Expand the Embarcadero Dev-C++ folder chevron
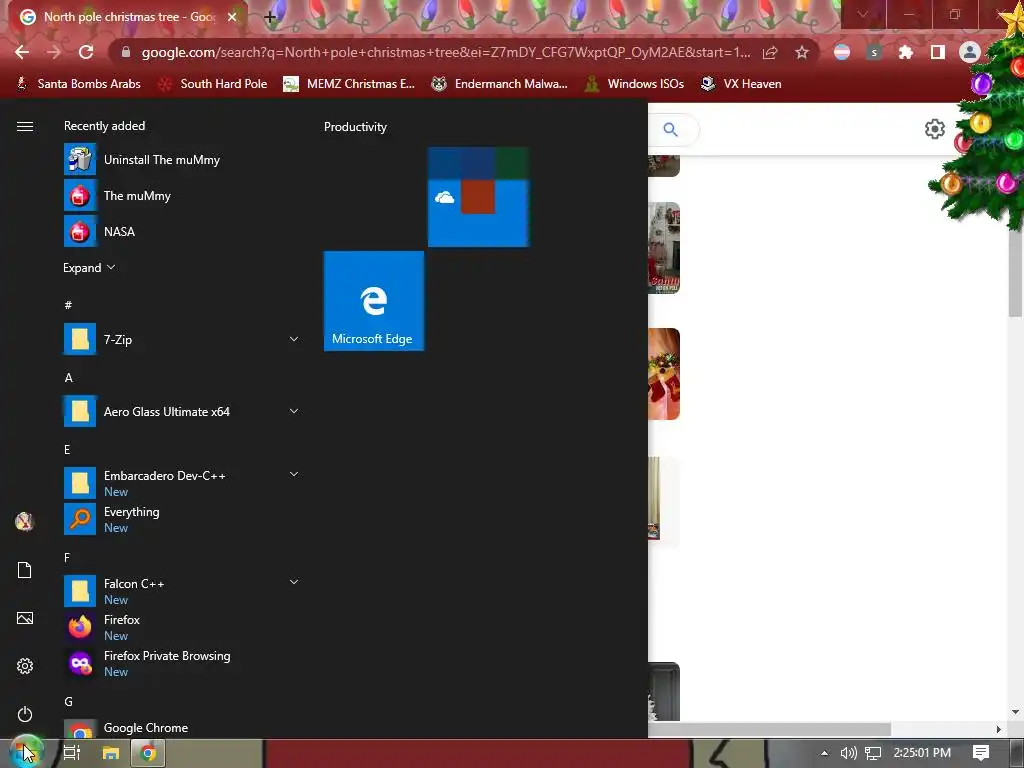Image resolution: width=1024 pixels, height=768 pixels. 294,474
